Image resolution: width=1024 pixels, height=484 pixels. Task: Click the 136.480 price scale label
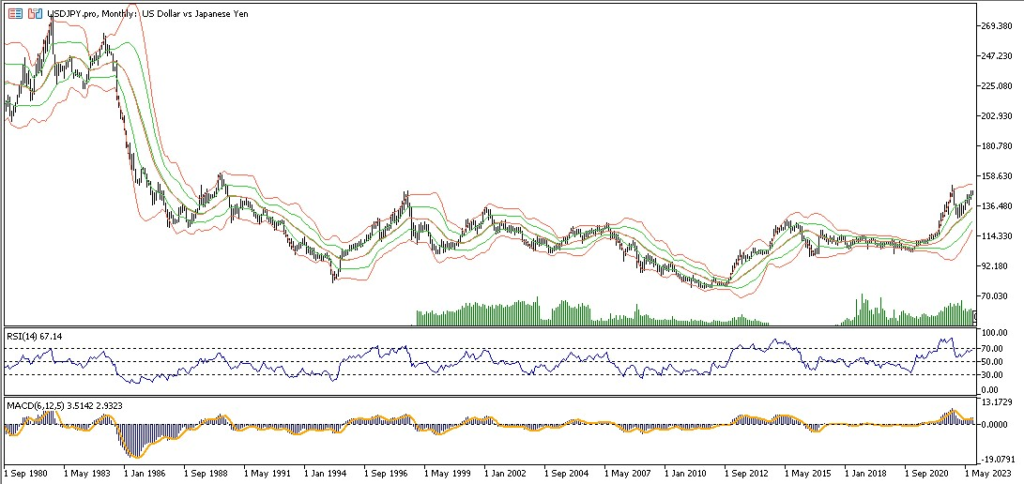click(1000, 207)
